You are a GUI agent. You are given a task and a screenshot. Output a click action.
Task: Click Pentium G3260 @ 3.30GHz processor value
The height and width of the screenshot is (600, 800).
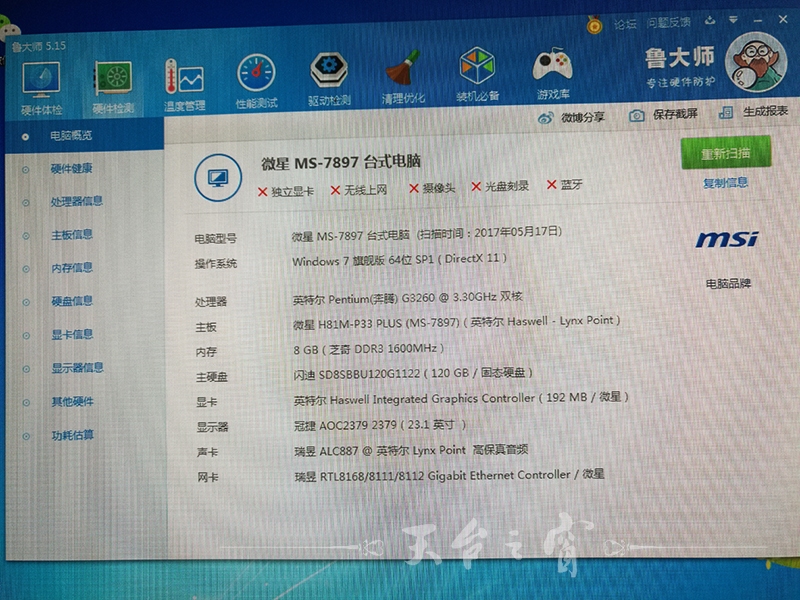[408, 297]
